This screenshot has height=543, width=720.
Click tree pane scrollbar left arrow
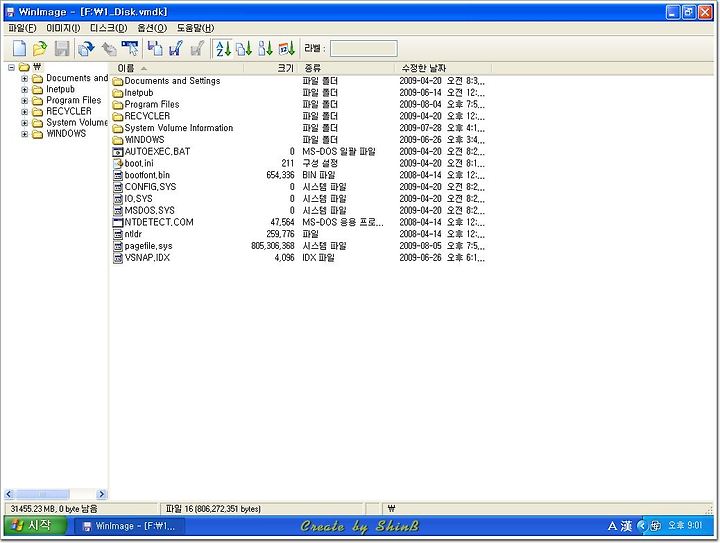tap(9, 494)
